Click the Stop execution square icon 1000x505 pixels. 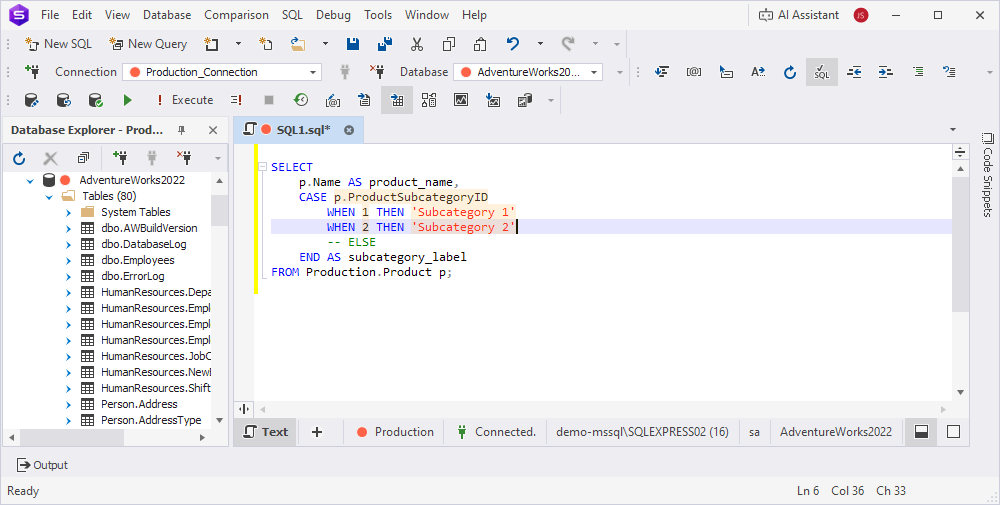click(x=268, y=100)
